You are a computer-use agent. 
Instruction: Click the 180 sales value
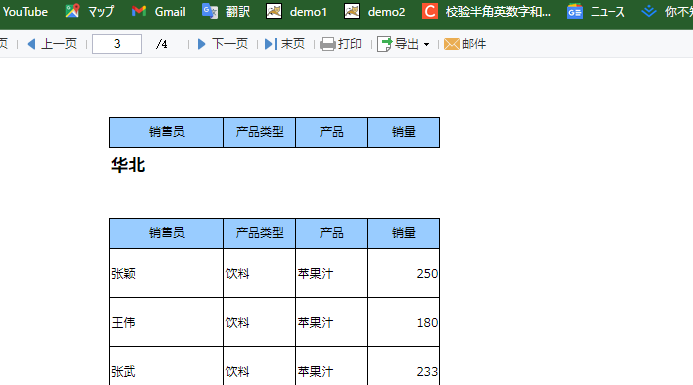click(427, 323)
